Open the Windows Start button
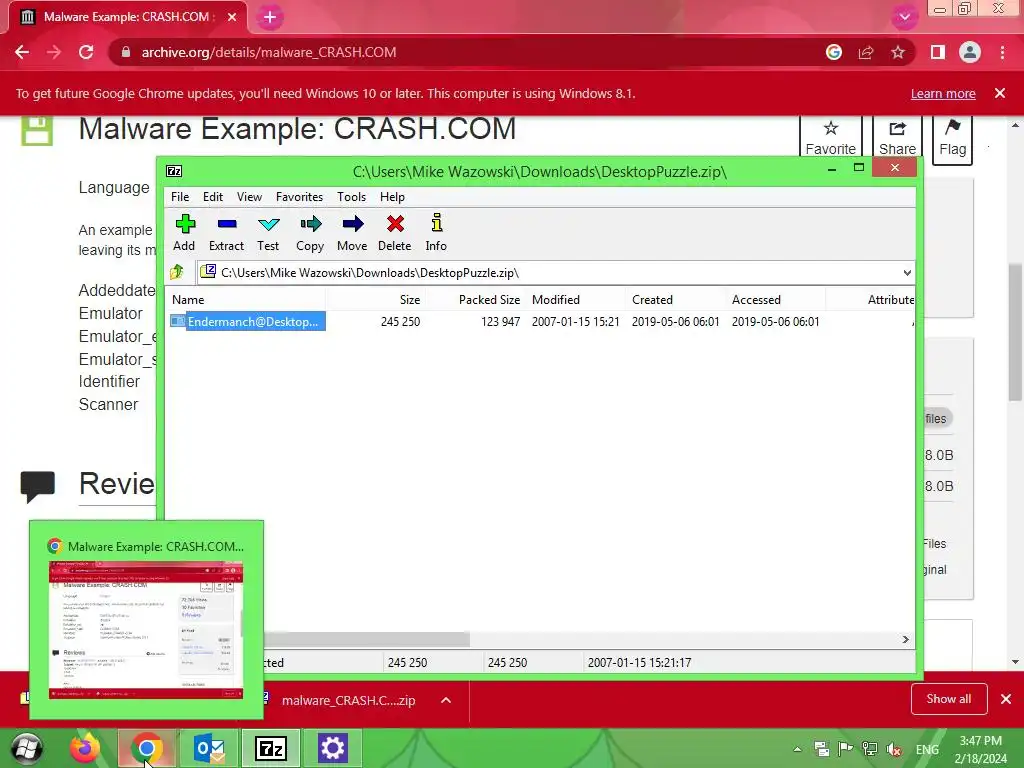The height and width of the screenshot is (768, 1024). point(27,748)
